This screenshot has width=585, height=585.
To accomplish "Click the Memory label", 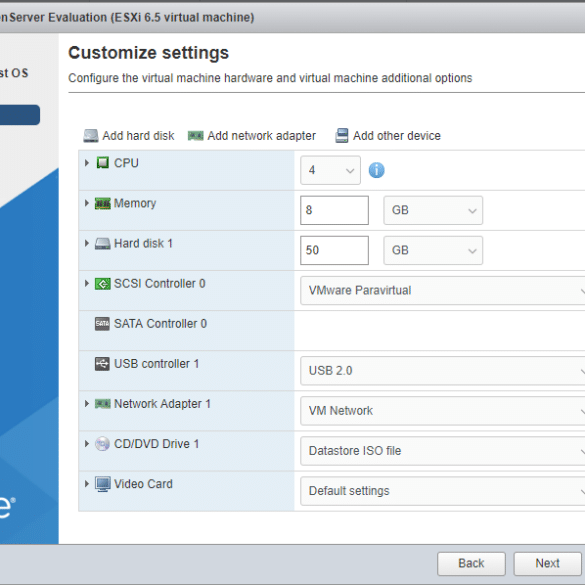I will [x=135, y=203].
